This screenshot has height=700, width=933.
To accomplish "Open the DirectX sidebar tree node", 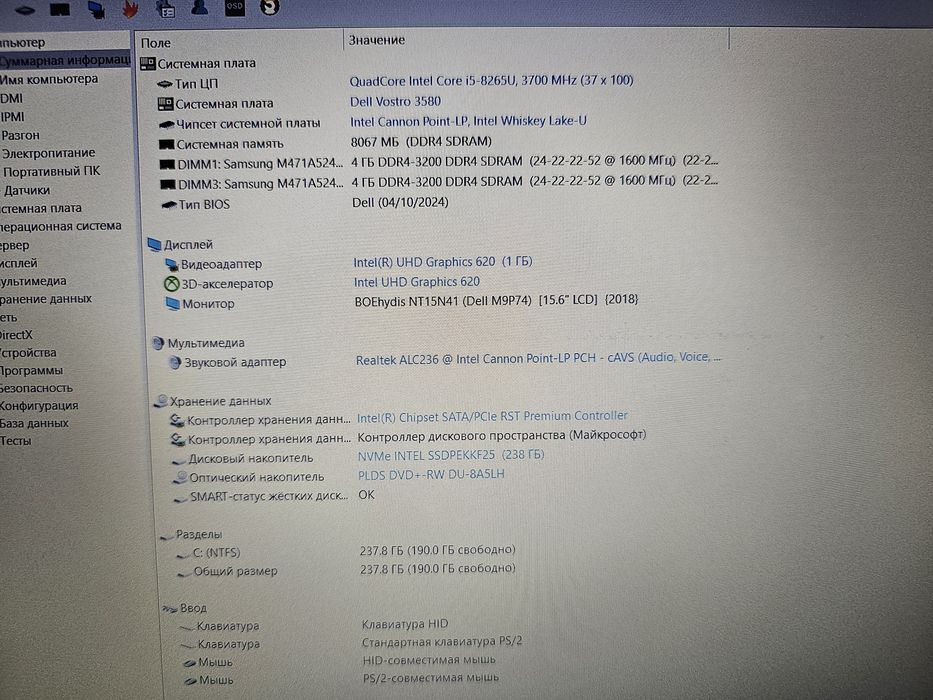I will [17, 335].
